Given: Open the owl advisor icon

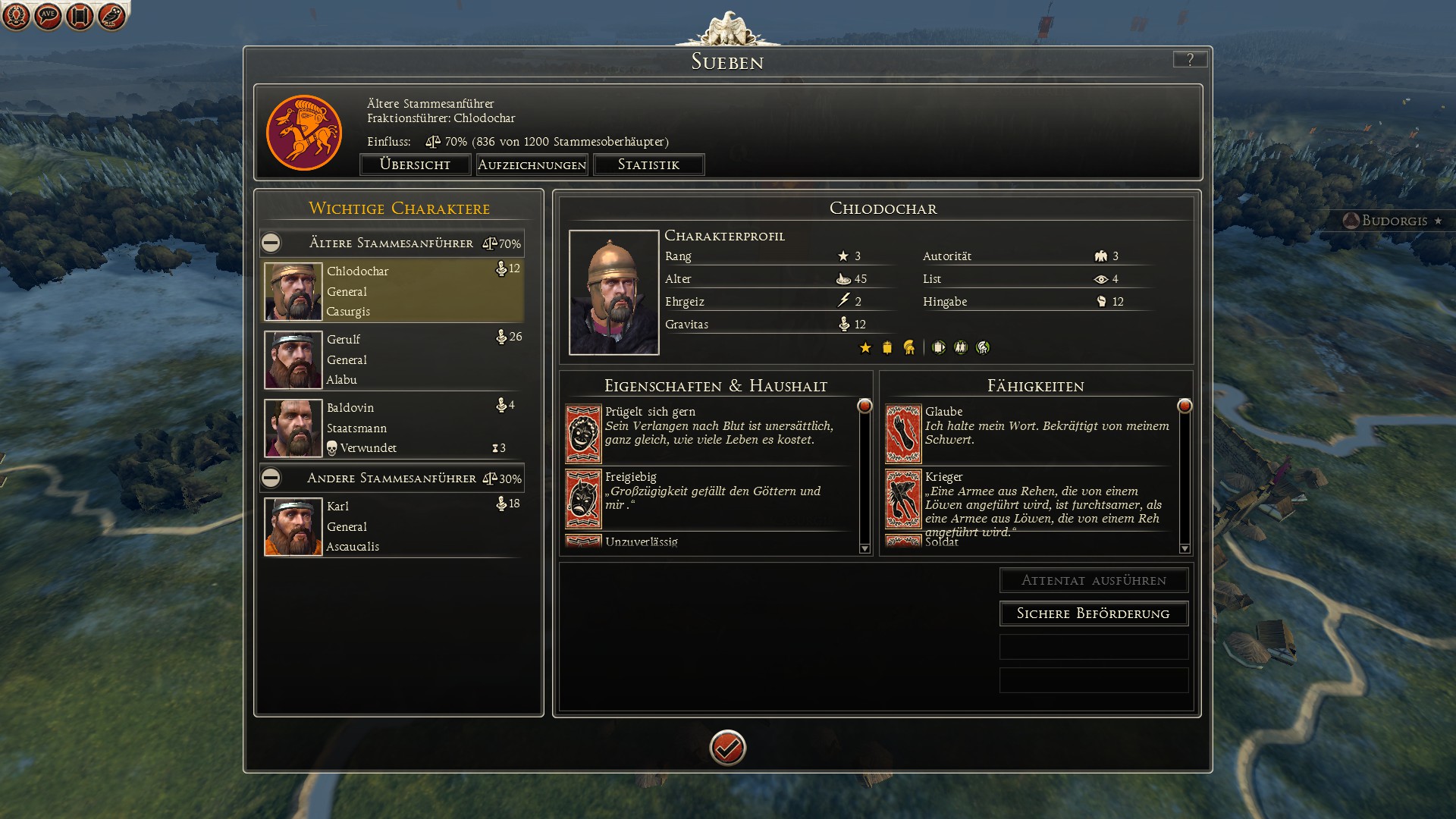Looking at the screenshot, I should point(111,16).
